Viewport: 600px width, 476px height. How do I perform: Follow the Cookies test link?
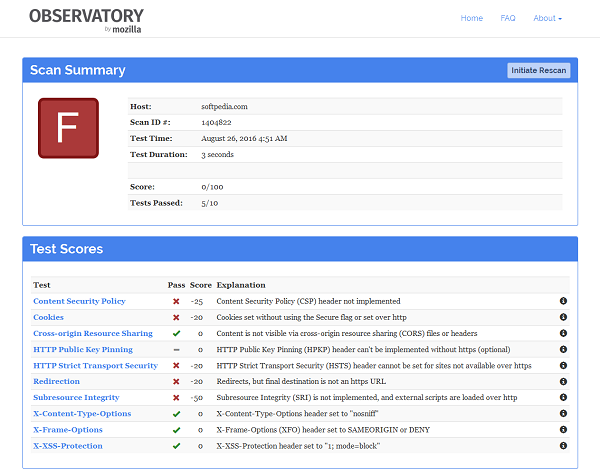pyautogui.click(x=48, y=317)
